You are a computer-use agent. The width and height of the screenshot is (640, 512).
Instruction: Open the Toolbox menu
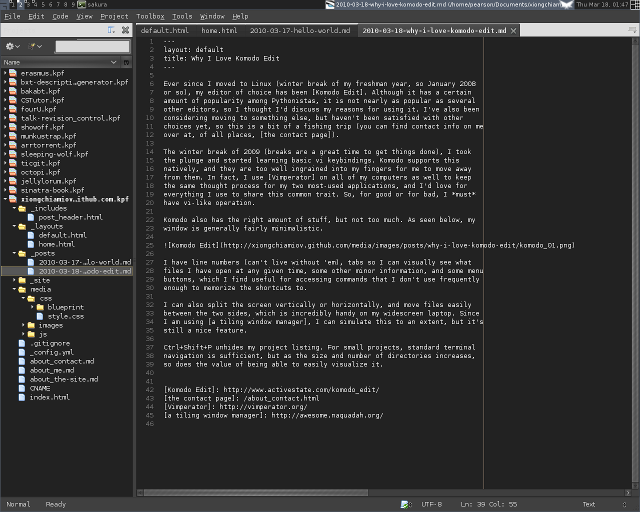click(x=150, y=16)
